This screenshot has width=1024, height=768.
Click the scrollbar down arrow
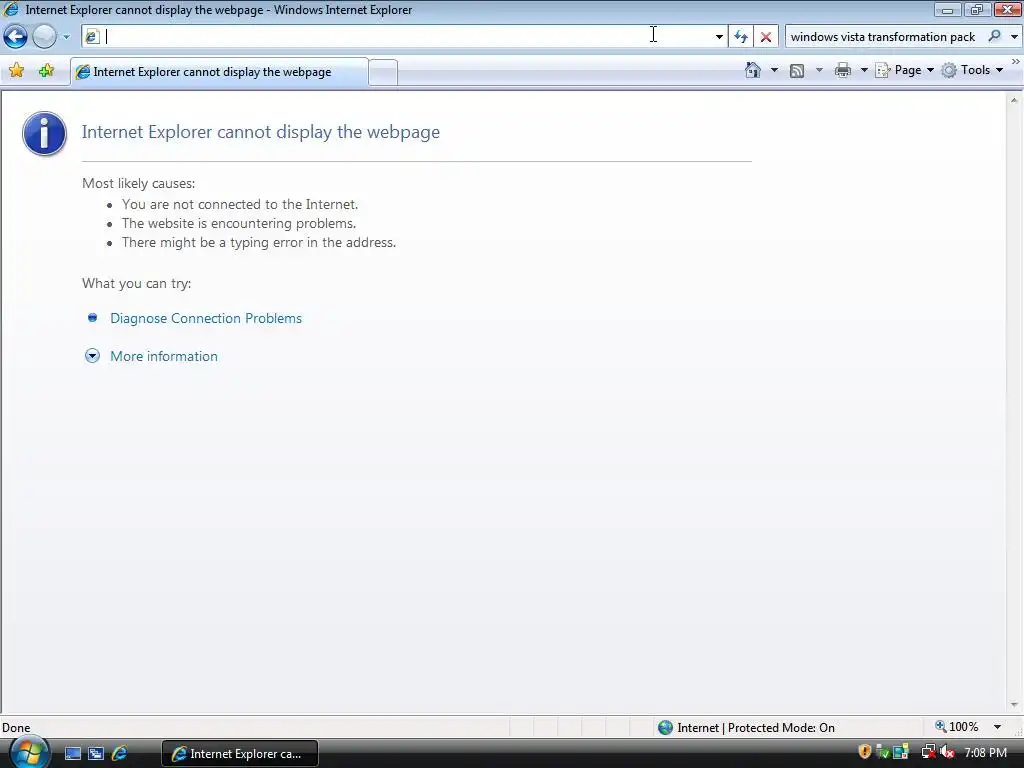pyautogui.click(x=1014, y=705)
